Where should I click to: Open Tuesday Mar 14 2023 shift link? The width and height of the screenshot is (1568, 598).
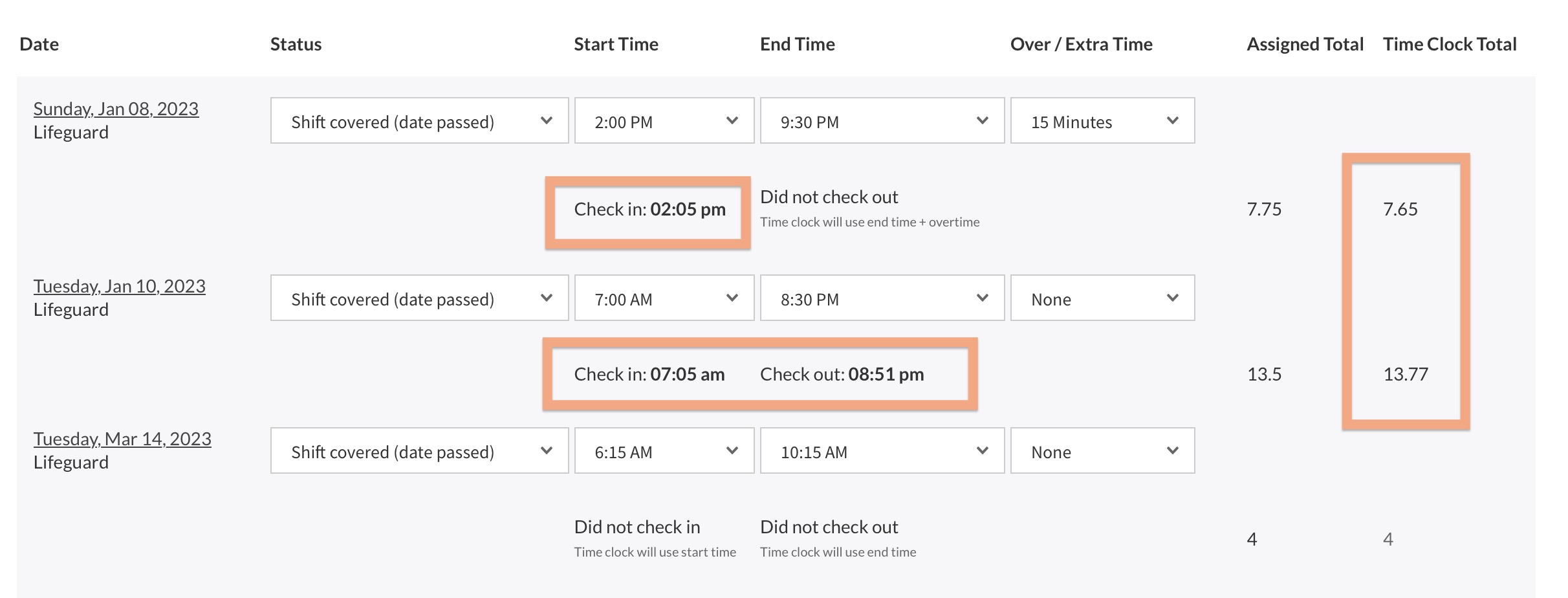122,439
